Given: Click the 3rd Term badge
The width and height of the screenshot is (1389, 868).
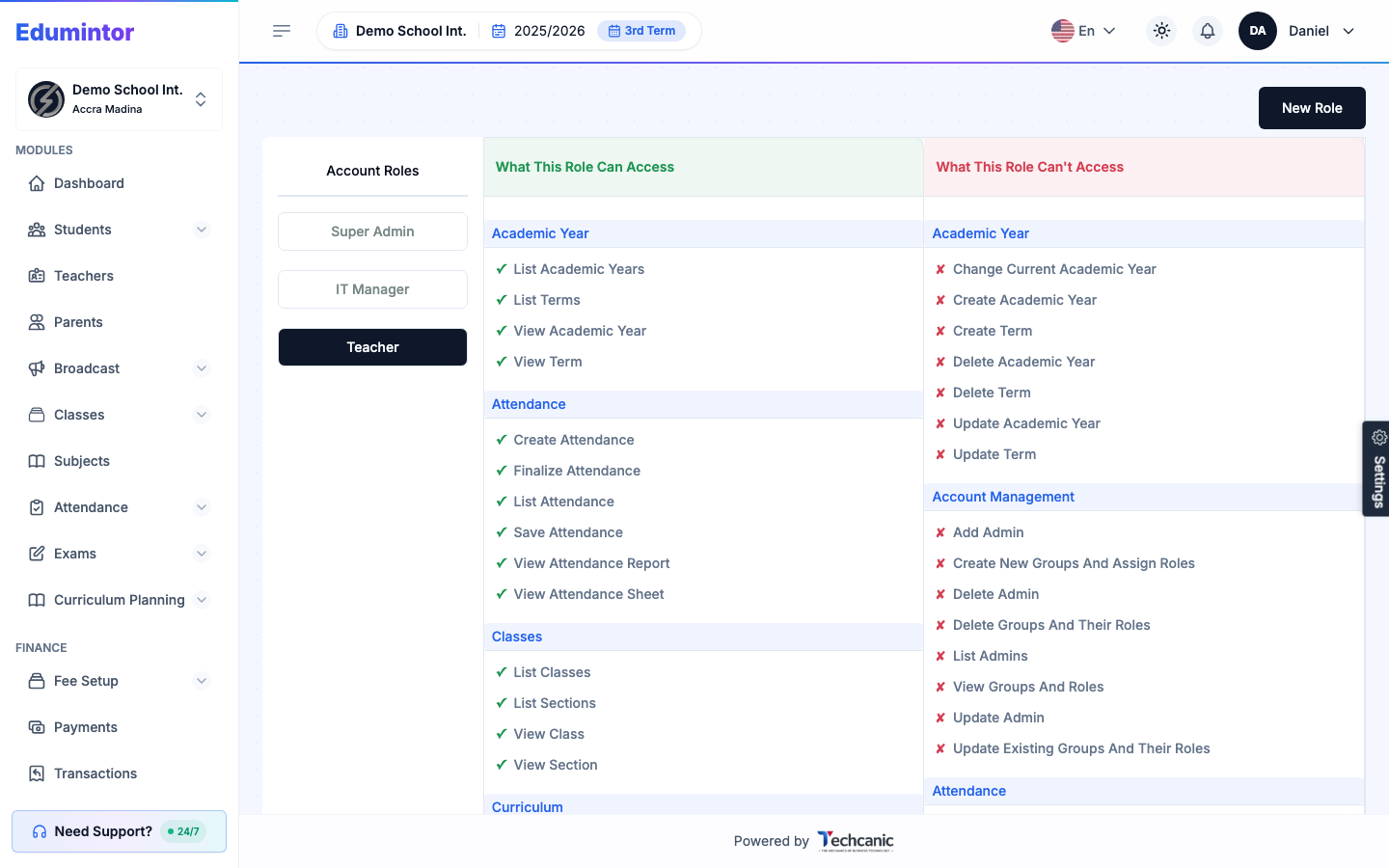Looking at the screenshot, I should coord(641,31).
